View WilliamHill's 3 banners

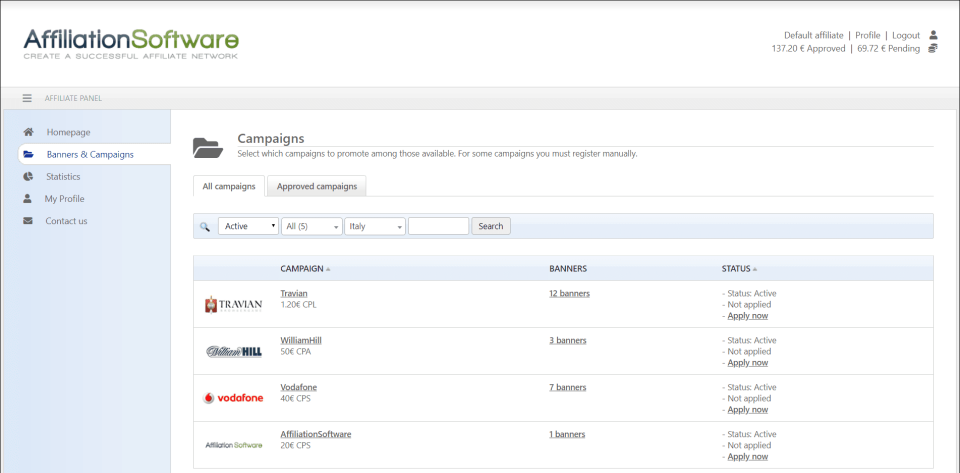(568, 340)
